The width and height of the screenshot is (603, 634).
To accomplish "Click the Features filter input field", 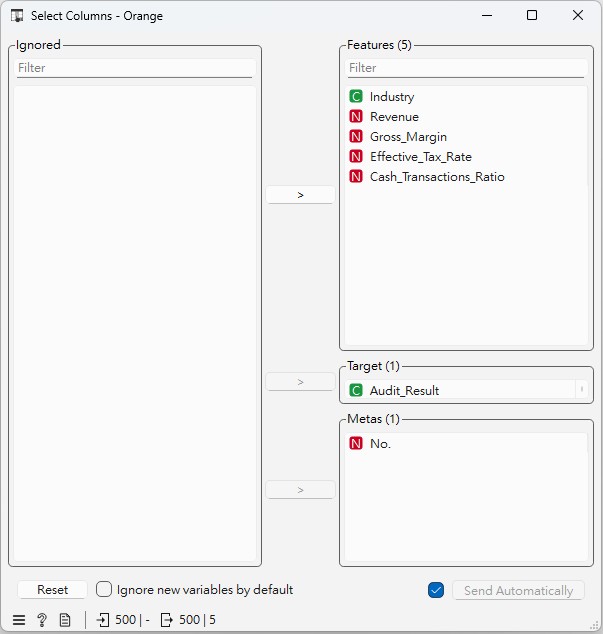I will point(465,68).
